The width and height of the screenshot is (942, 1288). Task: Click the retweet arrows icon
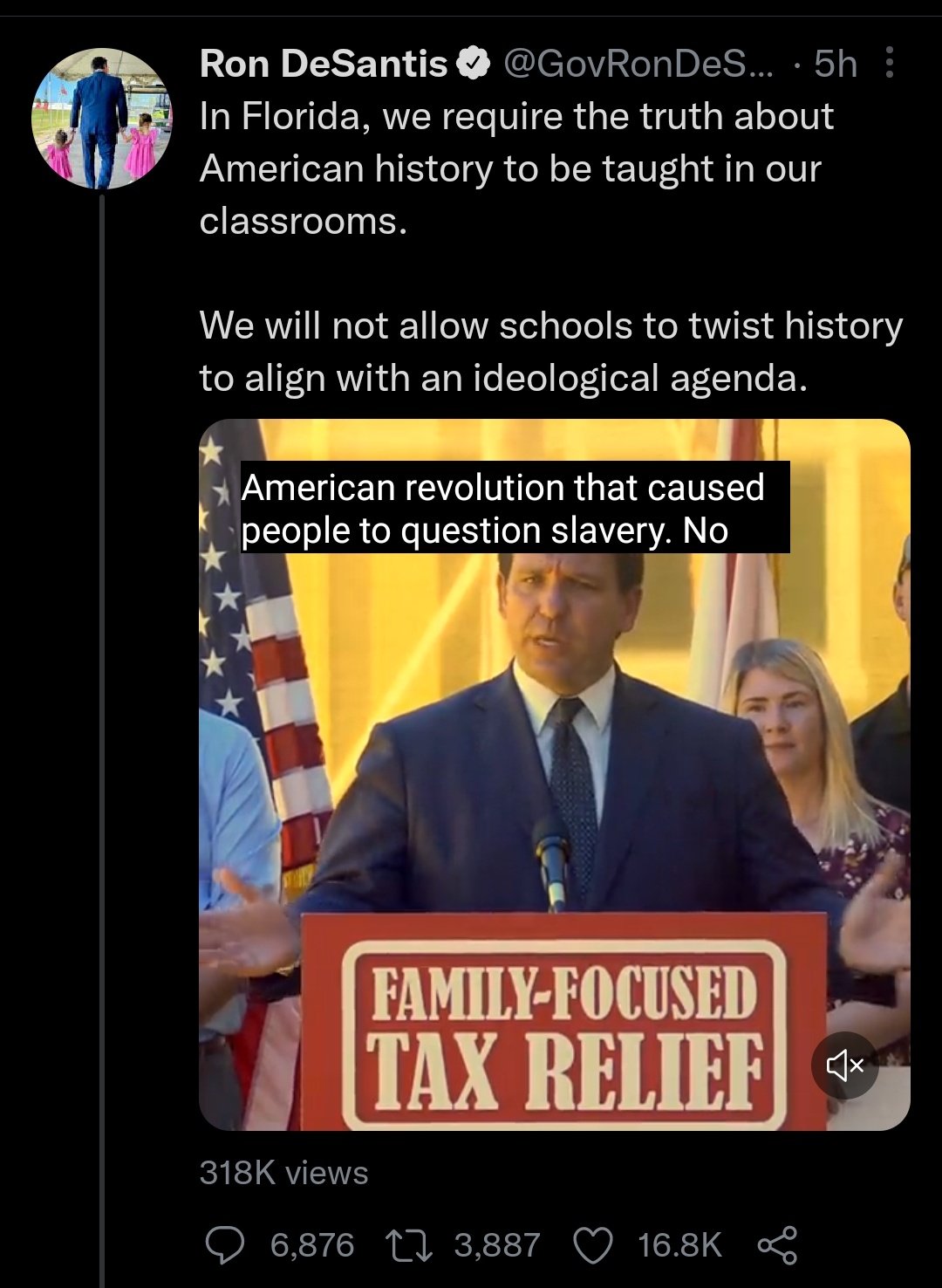point(409,1244)
